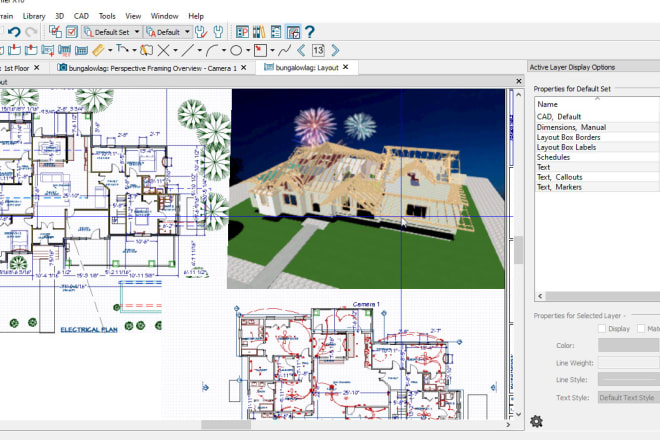Select the 'Dimensions, Manual' layer row
The image size is (660, 440).
point(598,127)
